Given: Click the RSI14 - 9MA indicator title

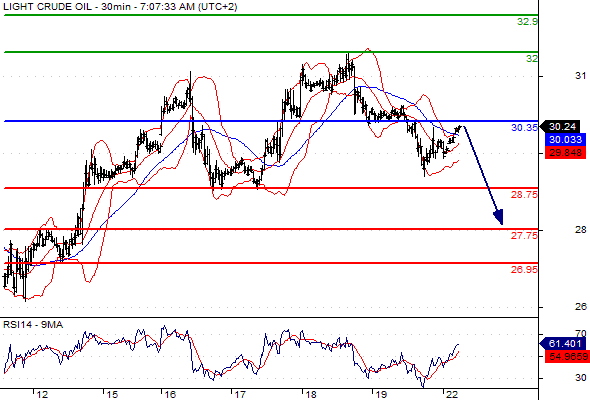Looking at the screenshot, I should pyautogui.click(x=33, y=324).
